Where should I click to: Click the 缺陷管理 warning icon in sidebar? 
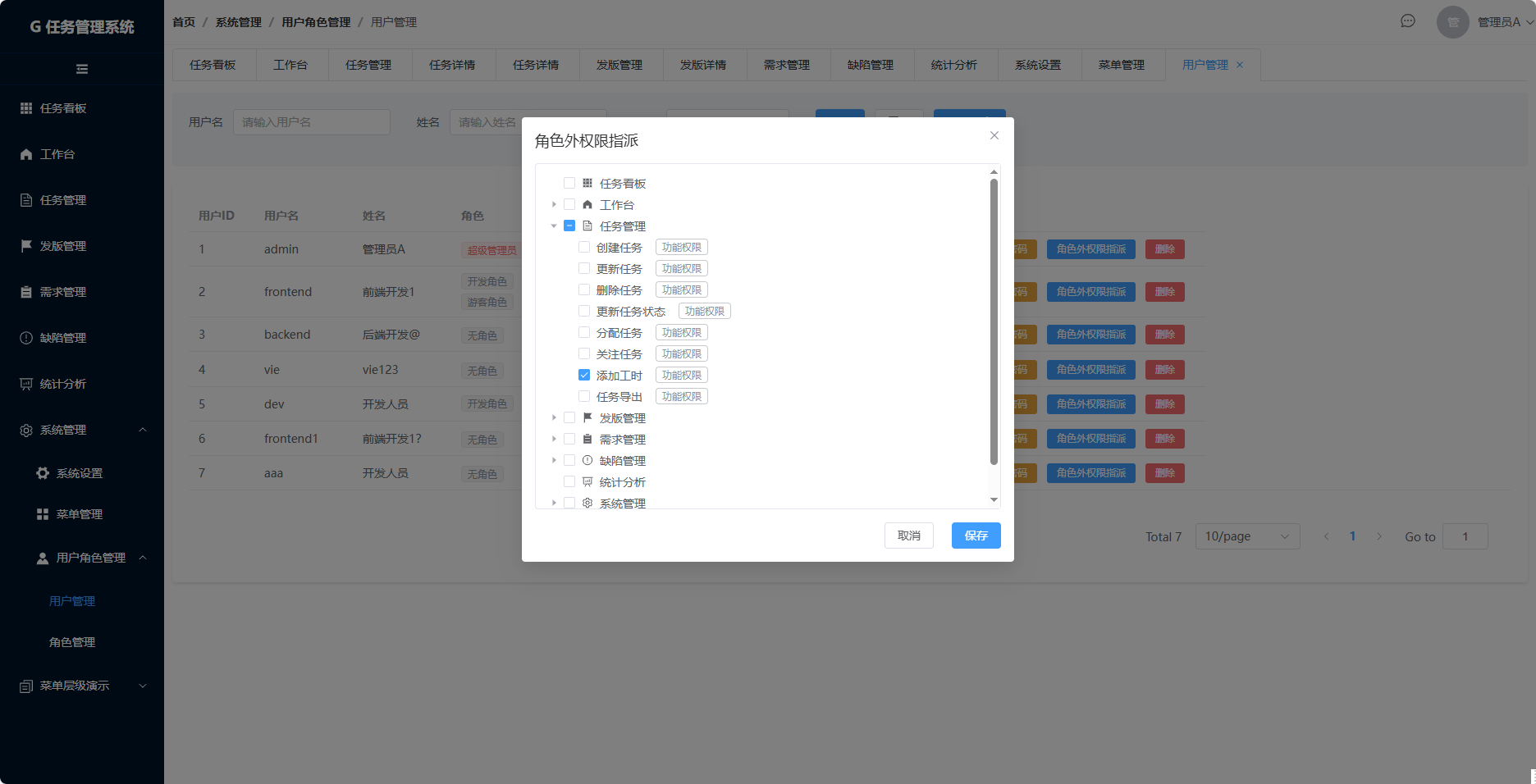[26, 338]
